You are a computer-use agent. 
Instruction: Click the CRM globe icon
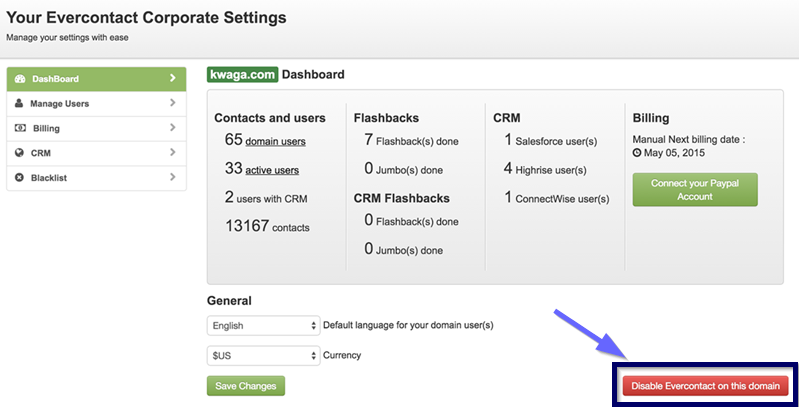click(x=19, y=153)
